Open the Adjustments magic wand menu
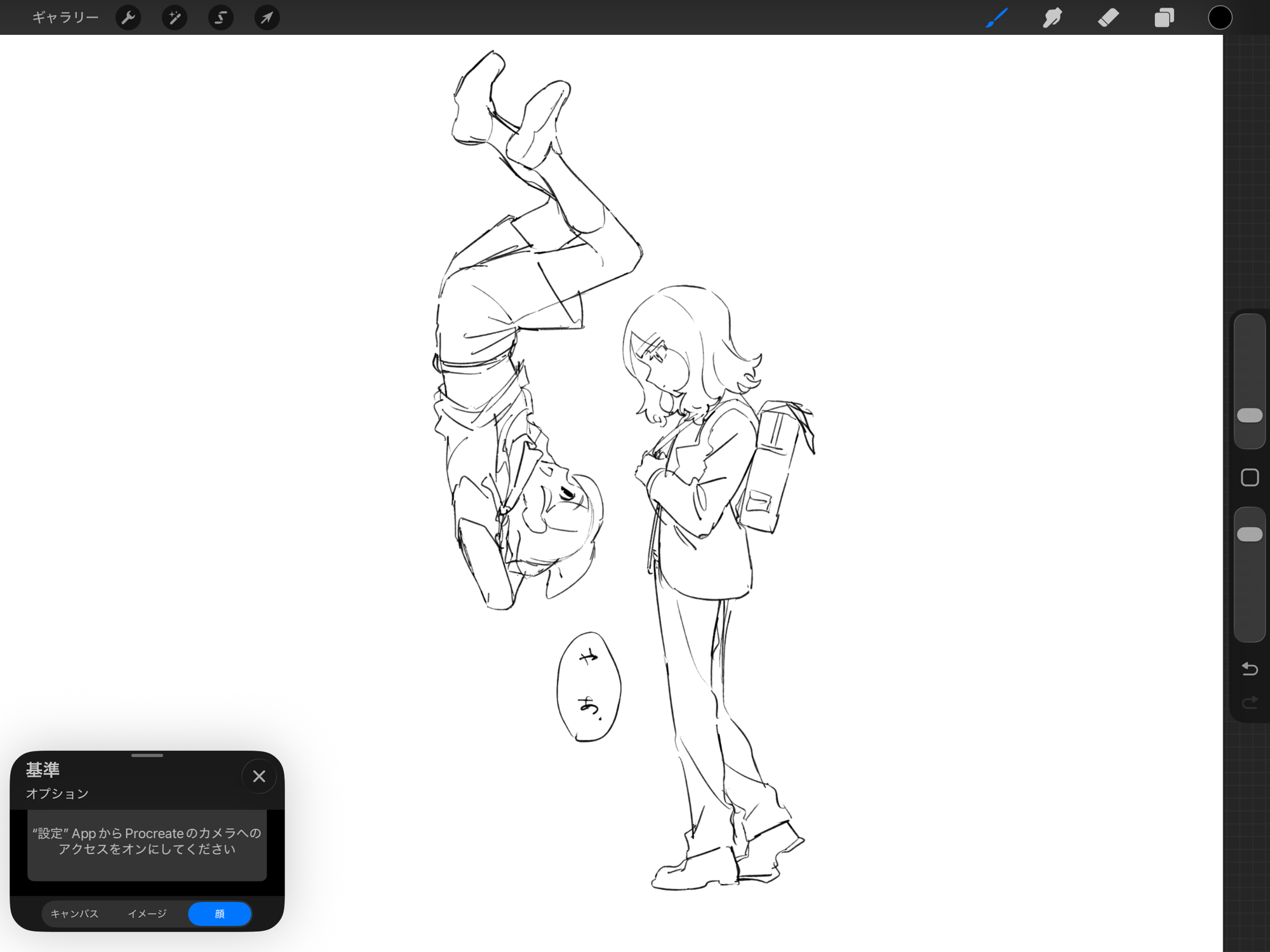The height and width of the screenshot is (952, 1270). pos(174,17)
